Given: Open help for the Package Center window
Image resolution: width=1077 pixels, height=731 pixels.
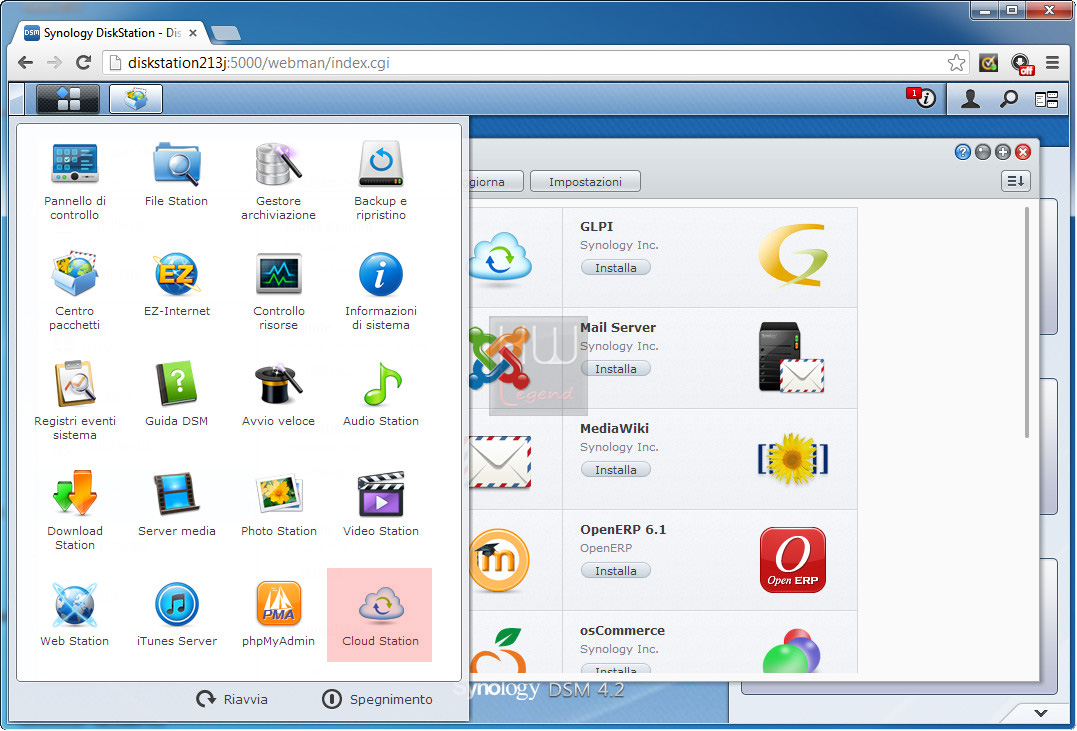Looking at the screenshot, I should [x=962, y=152].
